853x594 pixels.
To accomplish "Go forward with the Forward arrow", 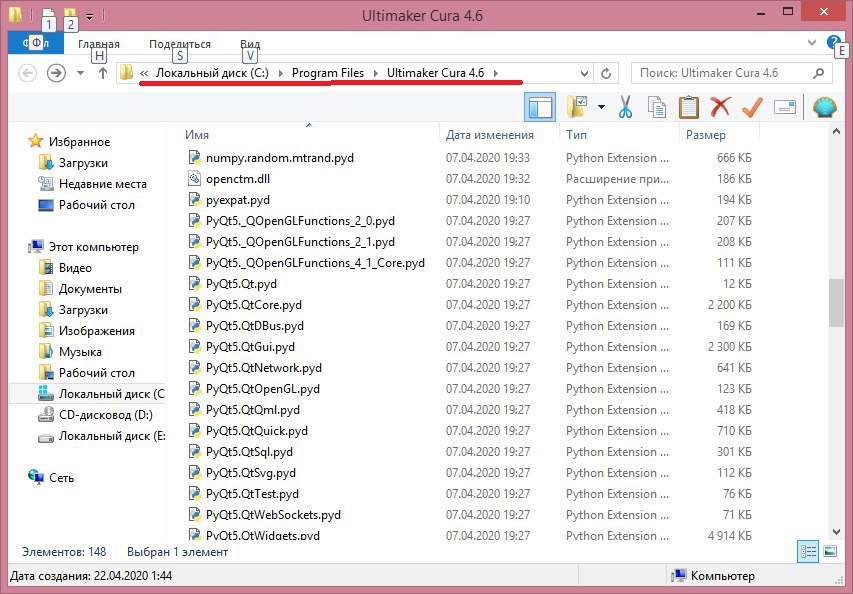I will pos(56,73).
